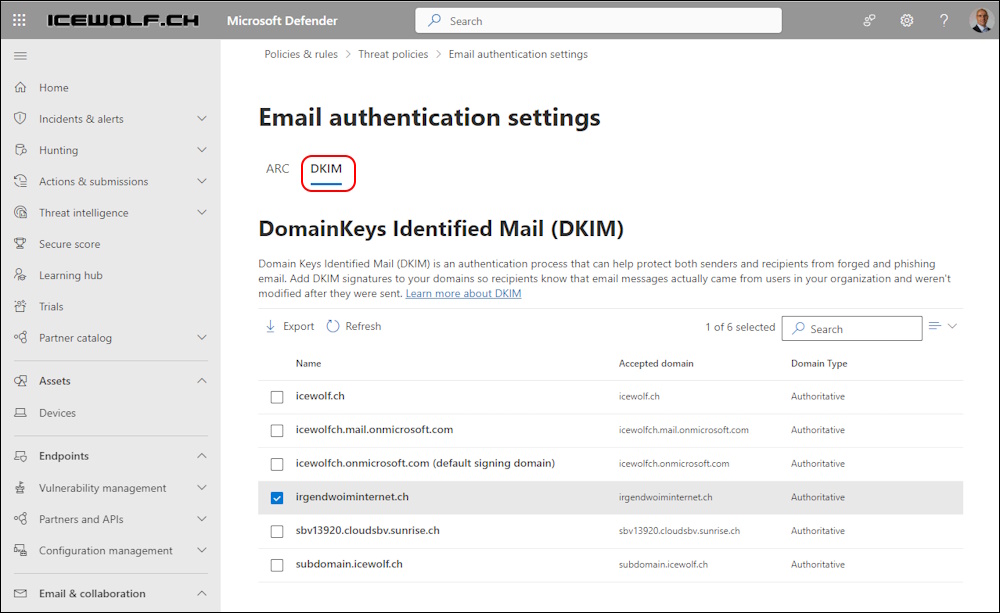This screenshot has width=1000, height=613.
Task: Click the Incidents & alerts shield icon
Action: point(20,119)
